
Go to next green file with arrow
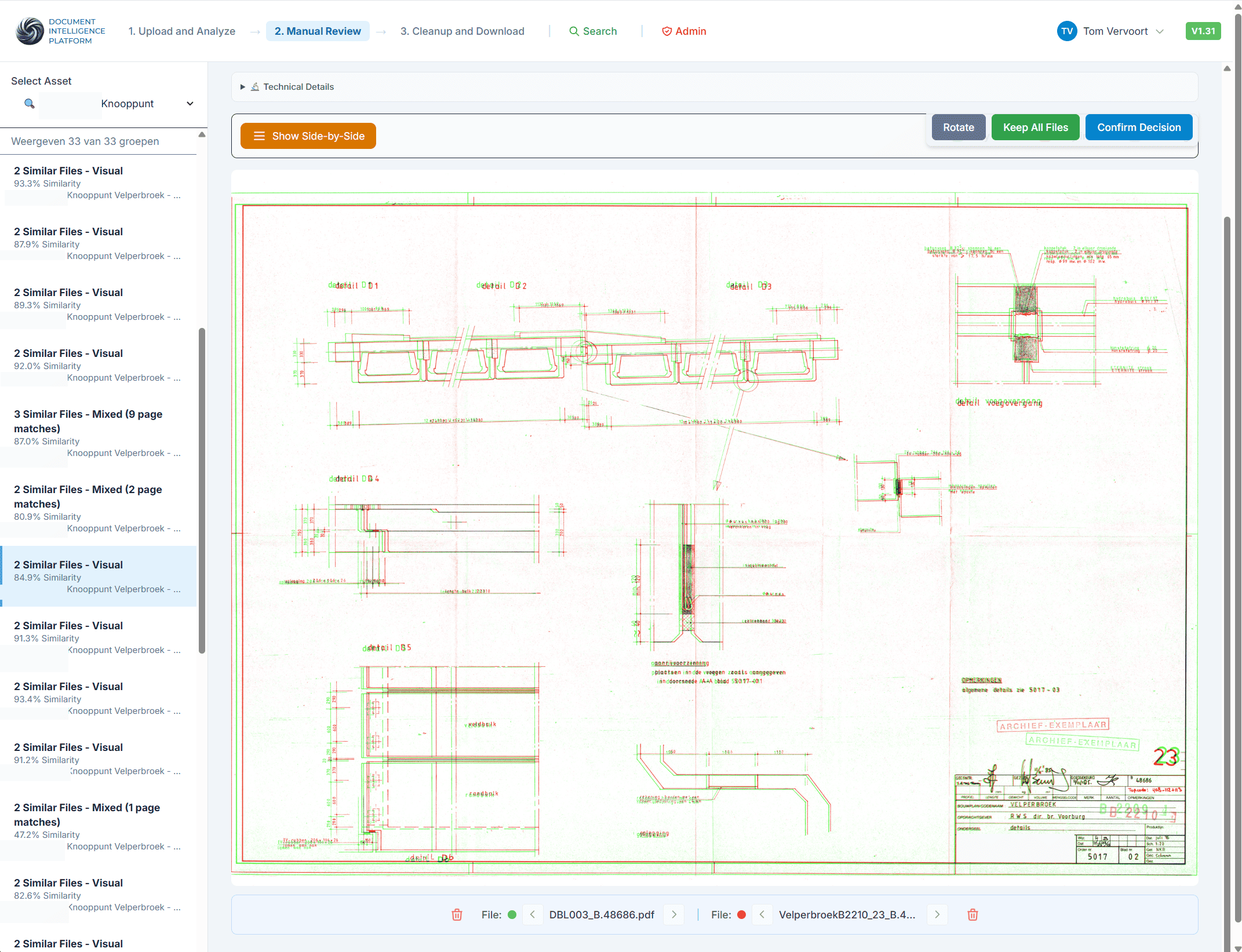coord(674,915)
